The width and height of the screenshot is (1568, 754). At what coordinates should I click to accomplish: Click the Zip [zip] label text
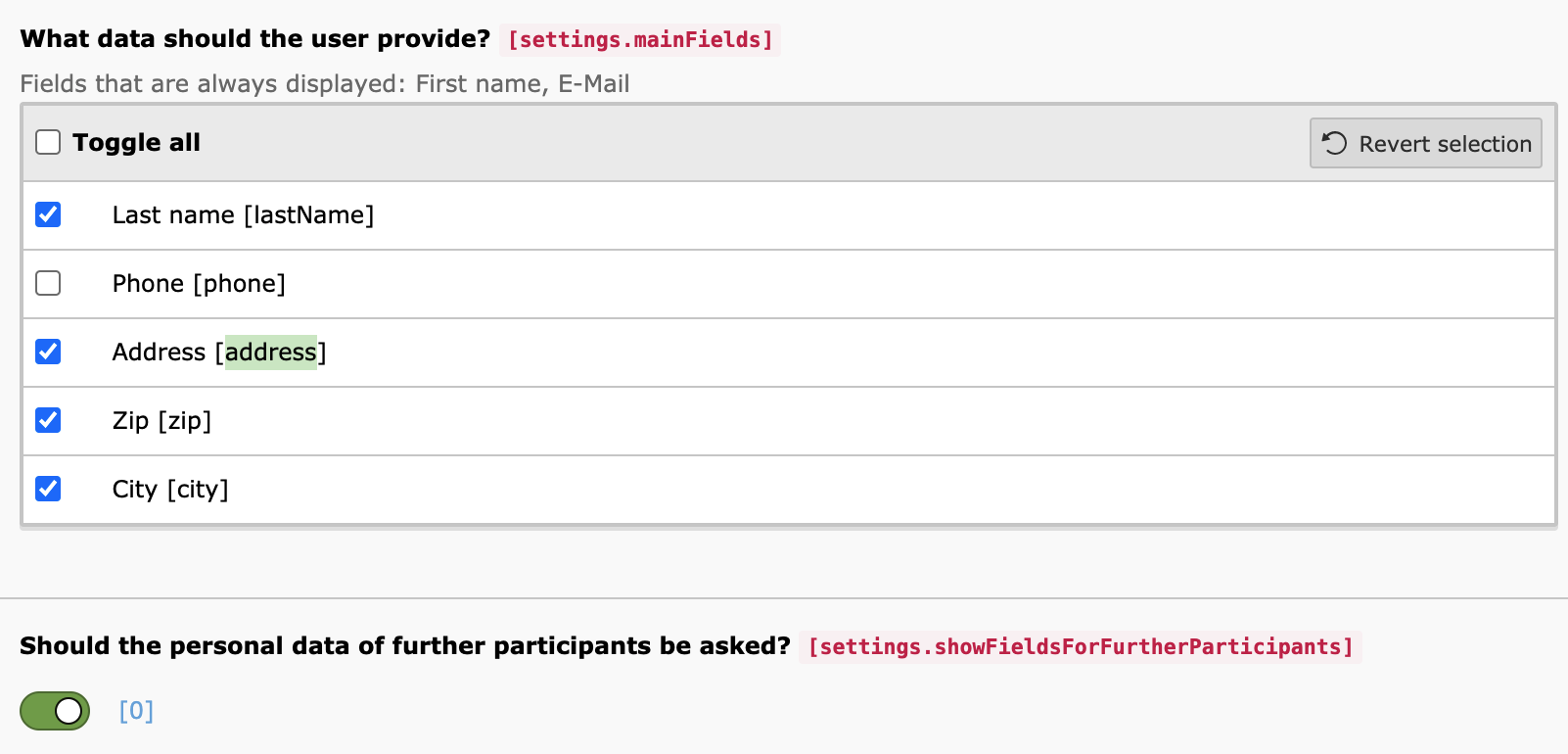pos(161,421)
